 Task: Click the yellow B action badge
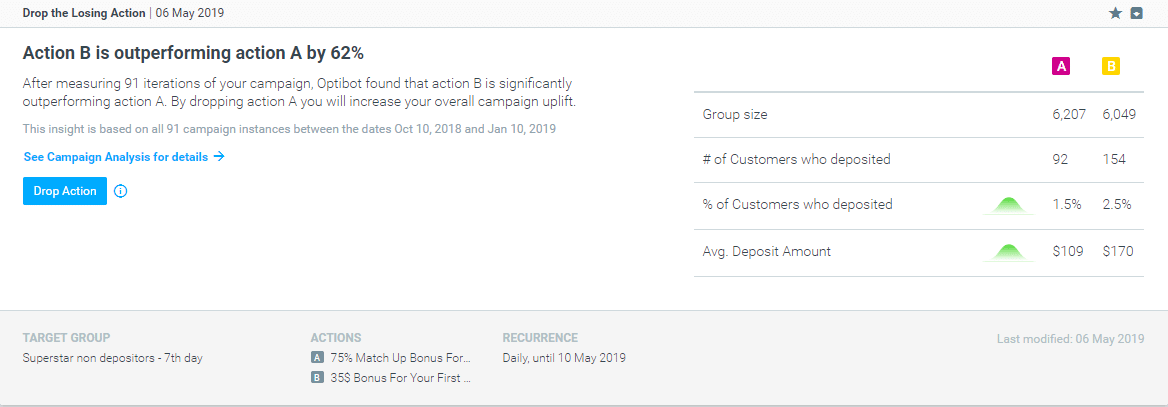(x=1111, y=66)
